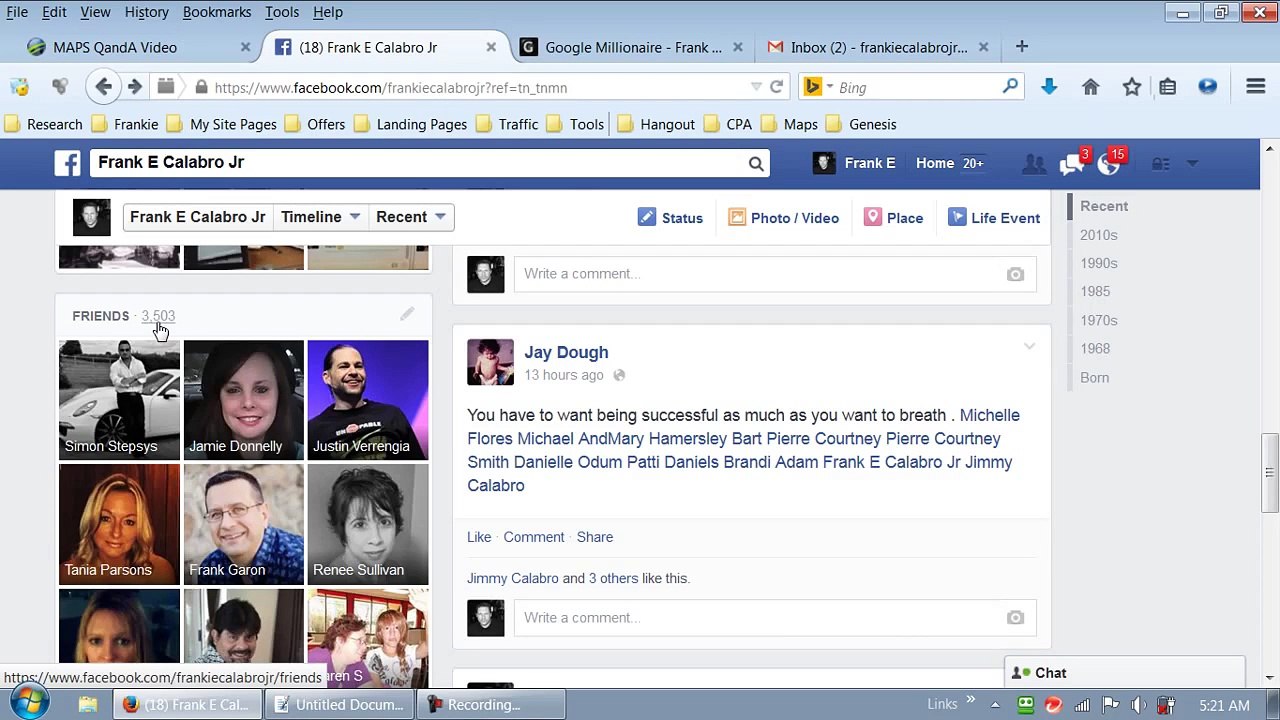The width and height of the screenshot is (1280, 720).
Task: Open Jamie Donnelly friend thumbnail
Action: pyautogui.click(x=243, y=400)
